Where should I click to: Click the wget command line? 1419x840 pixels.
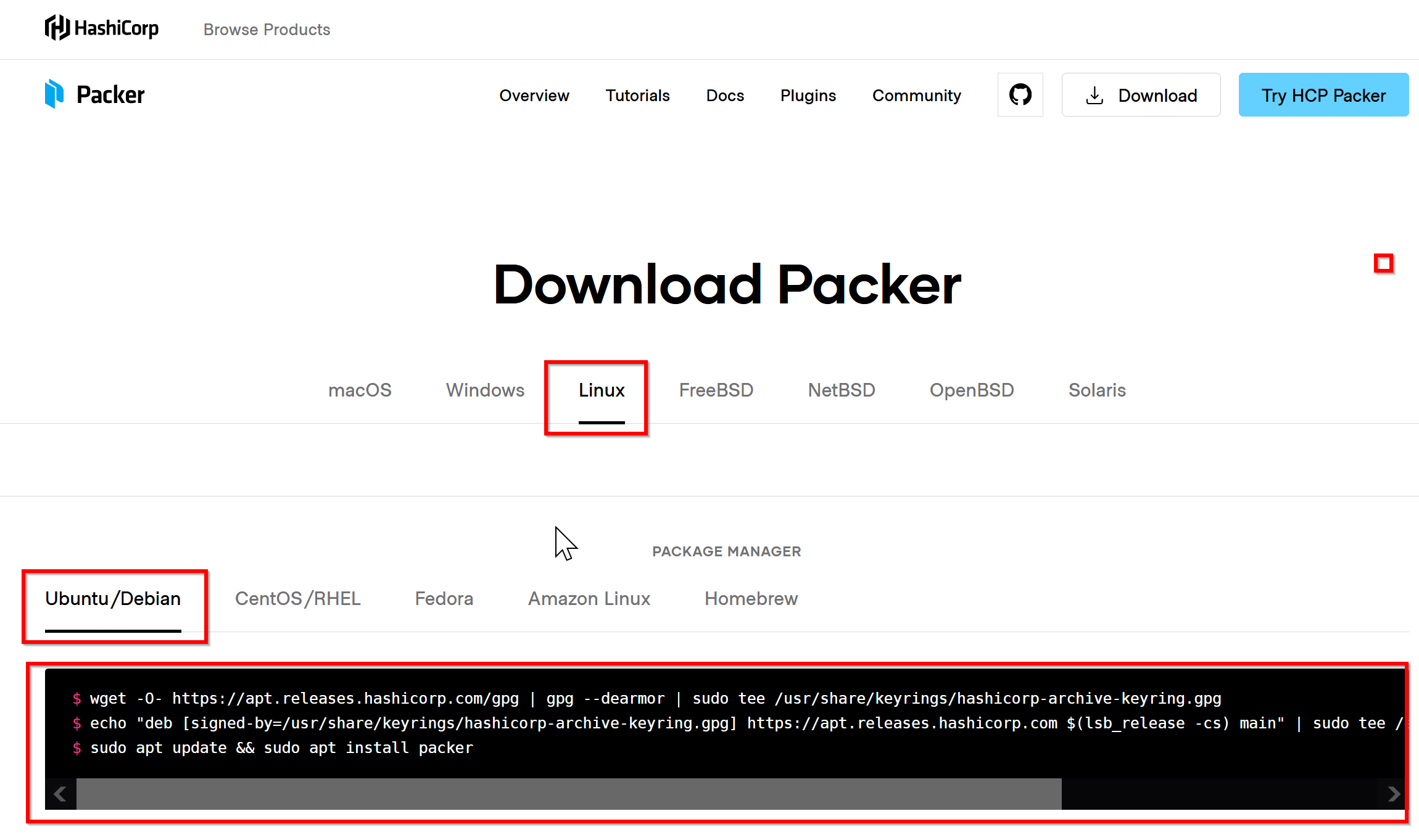[647, 699]
